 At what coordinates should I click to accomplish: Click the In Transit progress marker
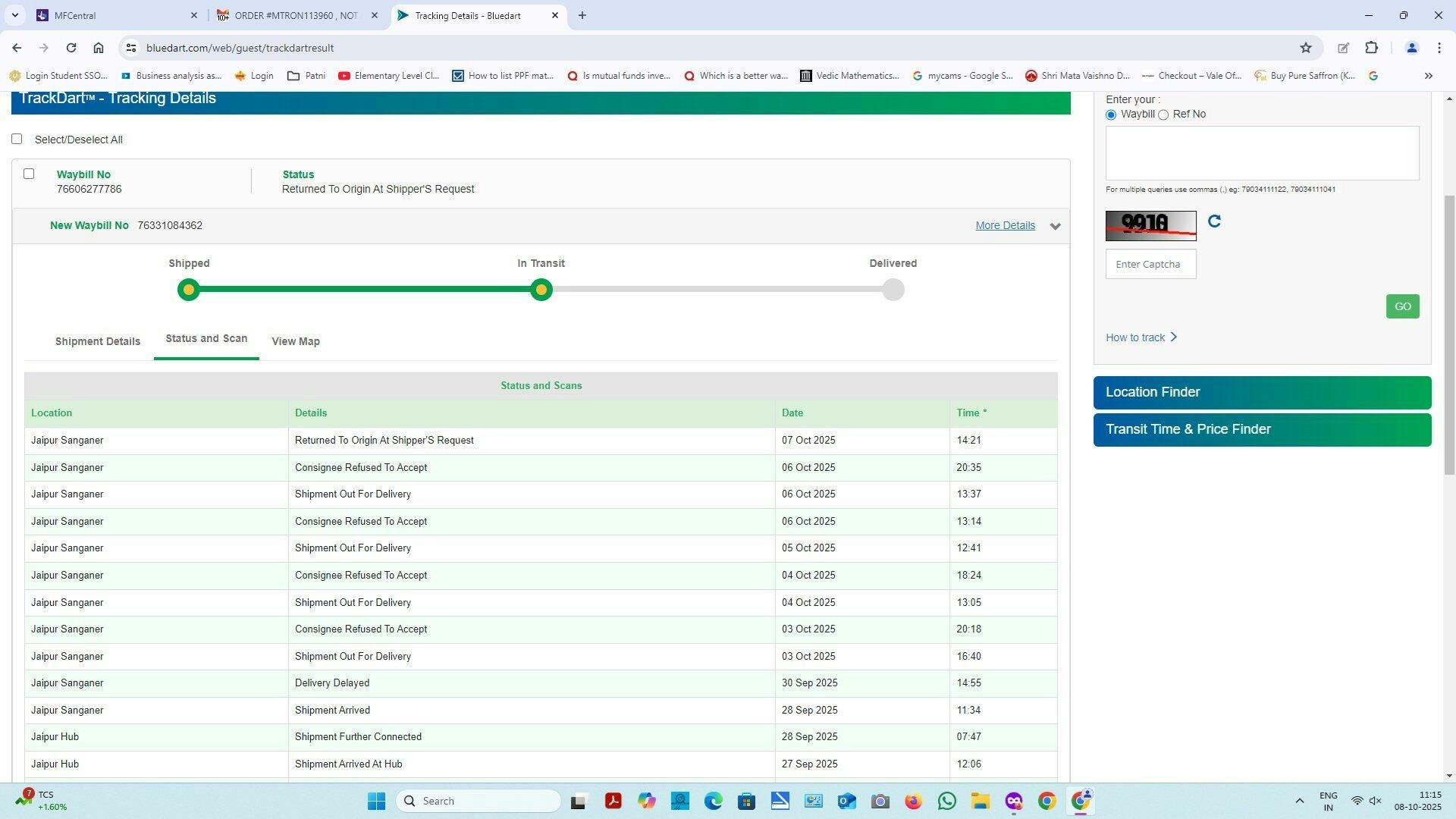[541, 290]
